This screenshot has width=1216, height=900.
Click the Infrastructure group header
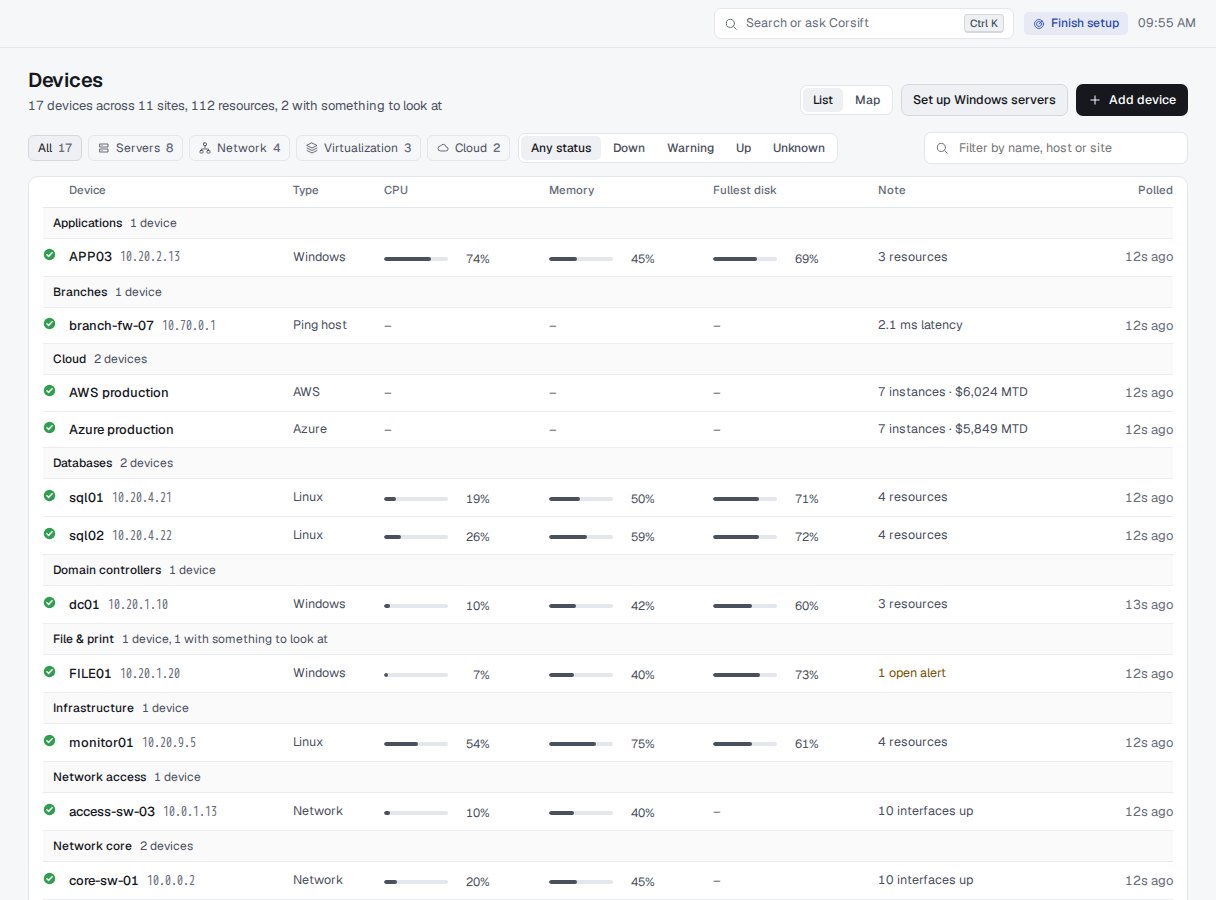(x=608, y=708)
